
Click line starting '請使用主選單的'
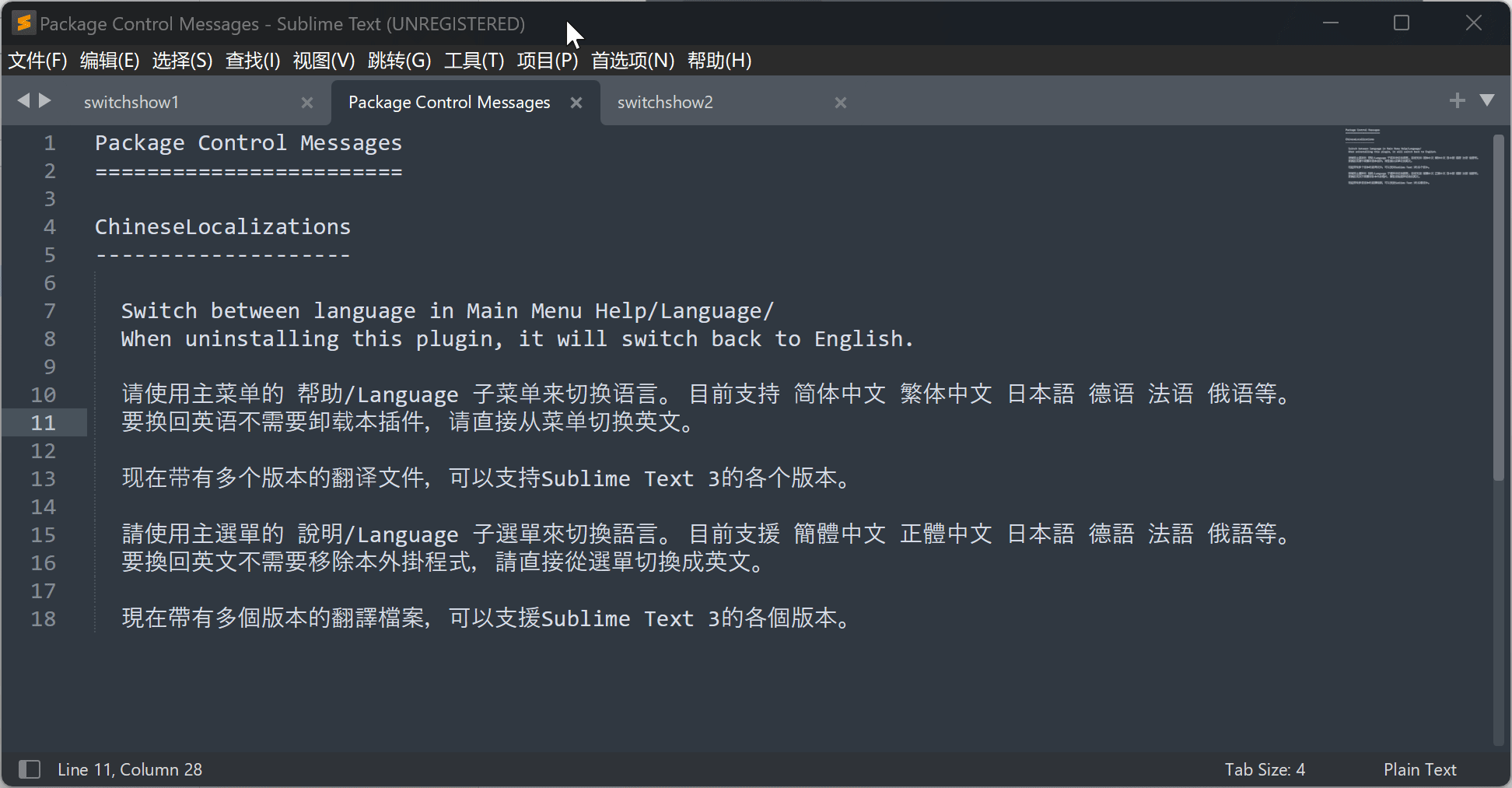[x=705, y=534]
